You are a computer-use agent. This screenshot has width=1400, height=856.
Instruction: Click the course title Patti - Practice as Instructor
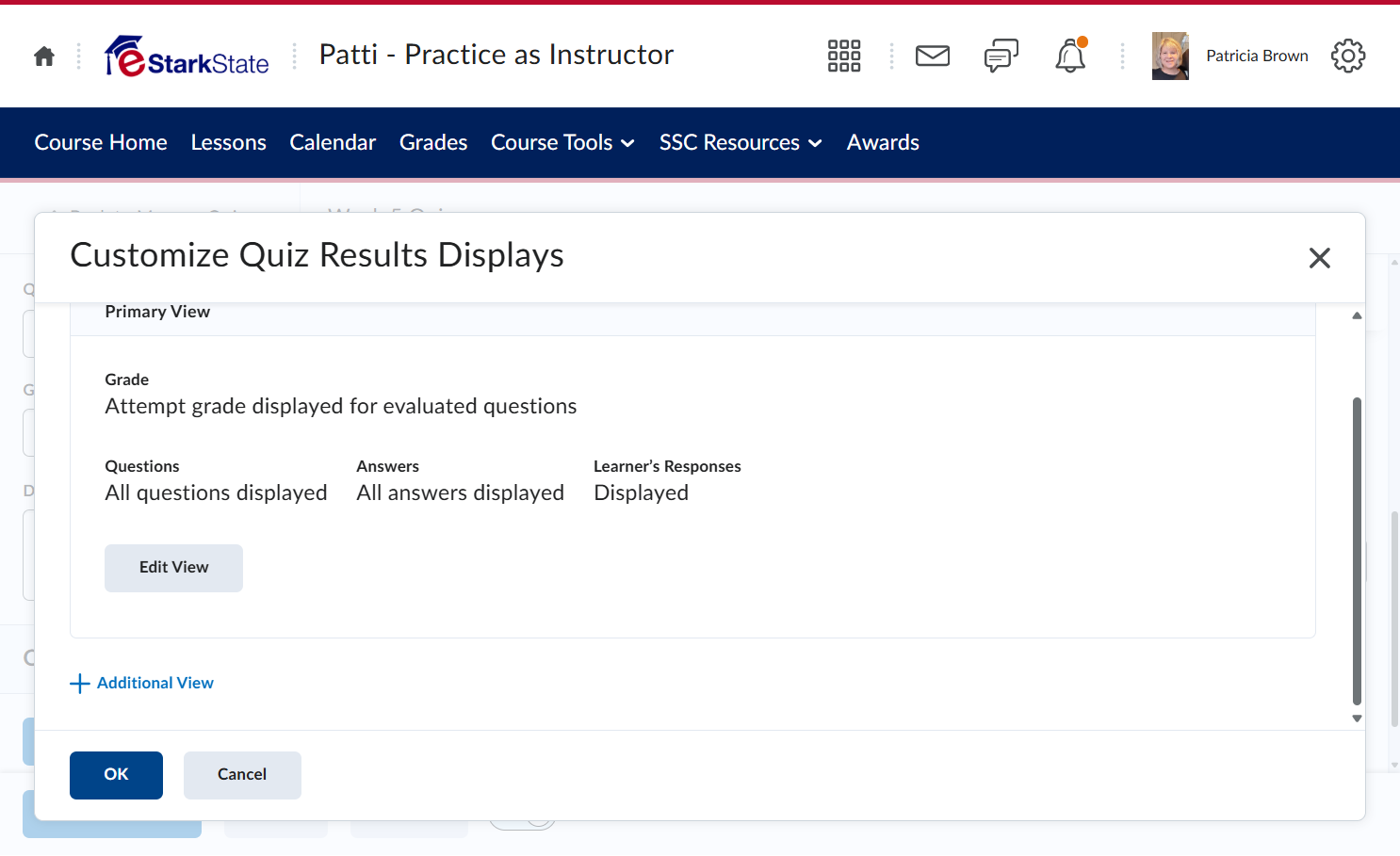click(x=497, y=56)
